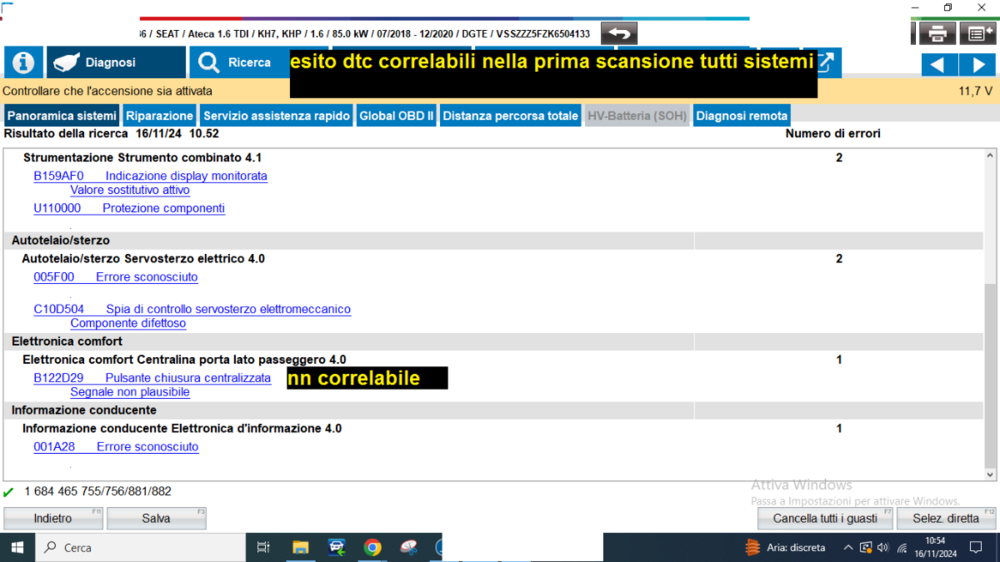The width and height of the screenshot is (1000, 562).
Task: Select Autotelaio/sterzo Servosterzo elettrico 4.0 row
Action: tap(143, 258)
